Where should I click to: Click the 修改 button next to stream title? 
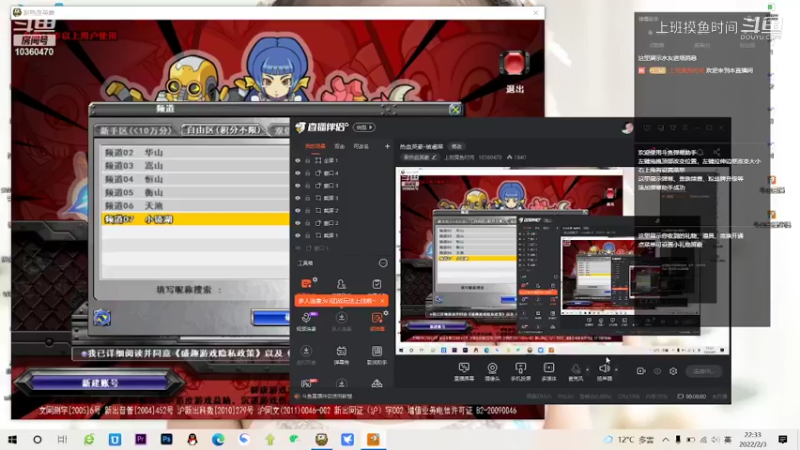[456, 146]
